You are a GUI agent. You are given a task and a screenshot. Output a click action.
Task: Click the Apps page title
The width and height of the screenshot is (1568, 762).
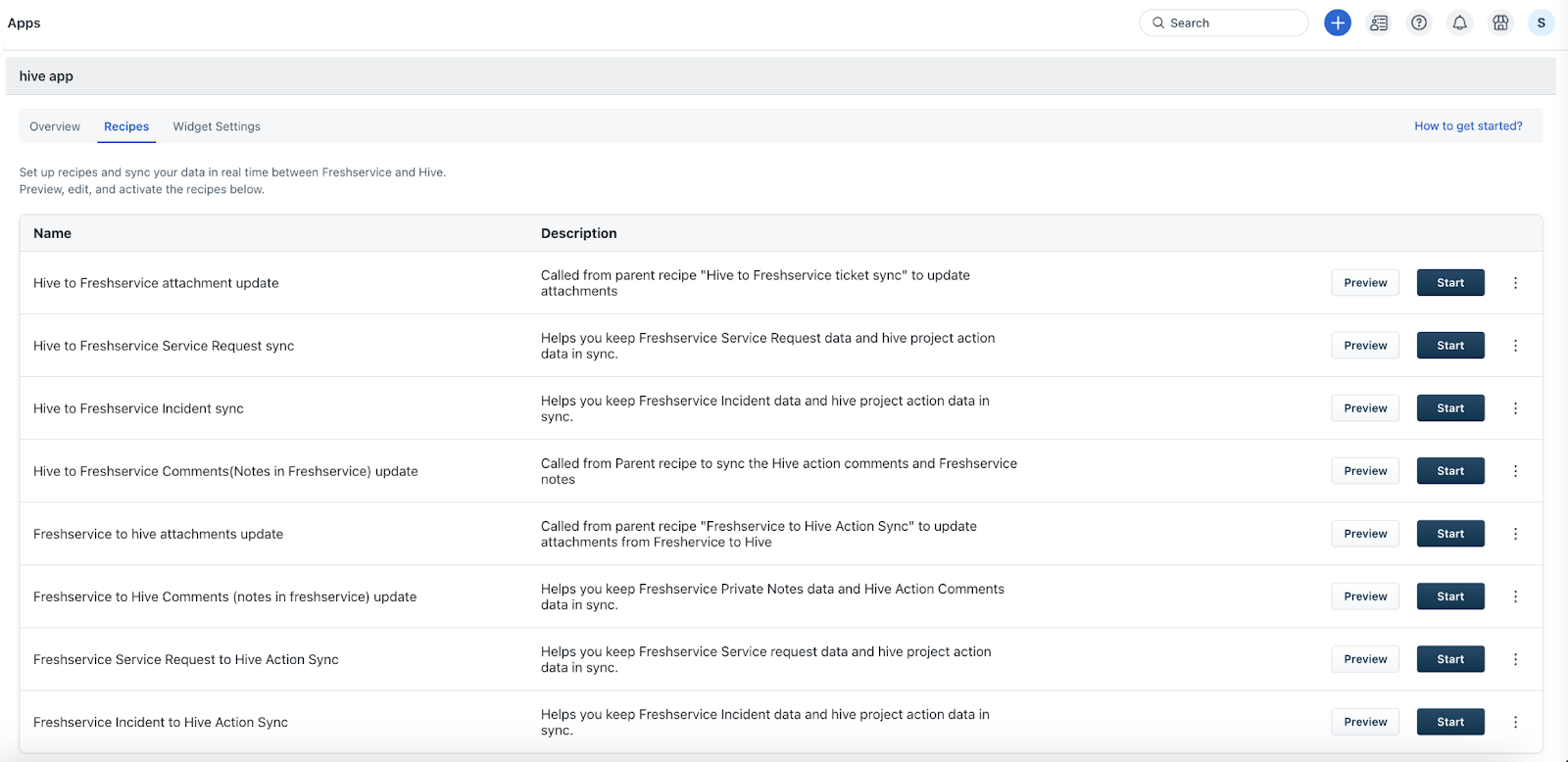pyautogui.click(x=24, y=24)
